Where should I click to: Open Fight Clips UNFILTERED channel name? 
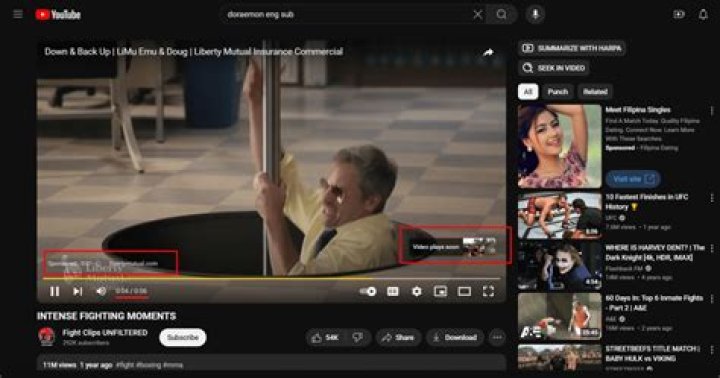(105, 333)
